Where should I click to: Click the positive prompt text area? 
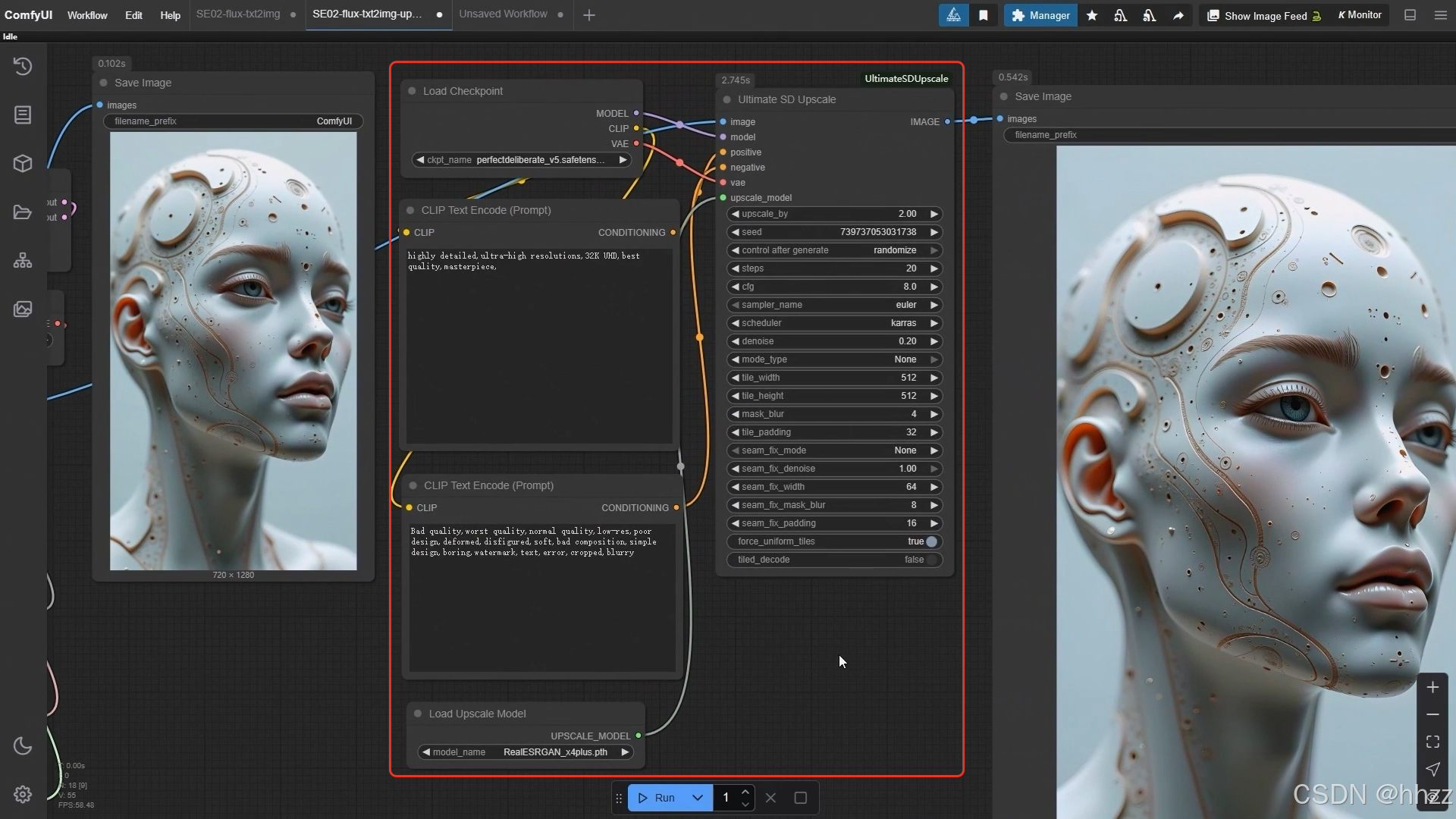(538, 345)
